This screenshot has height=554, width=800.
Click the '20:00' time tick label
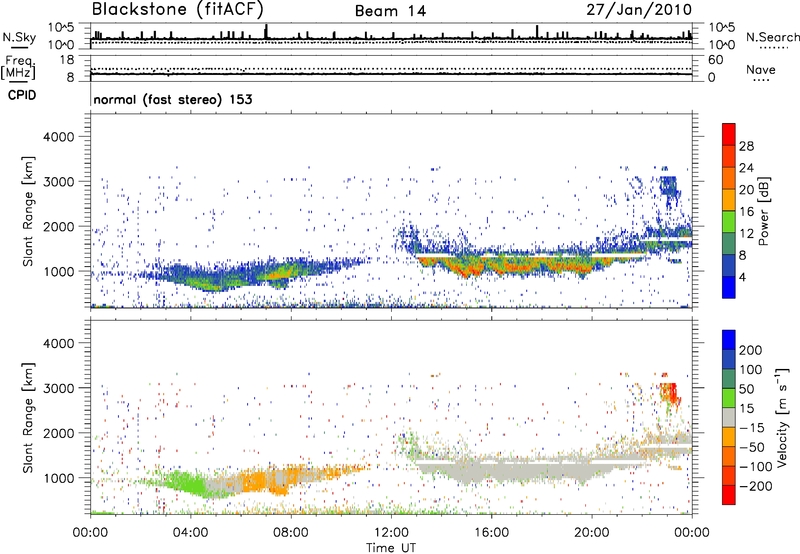pos(591,533)
